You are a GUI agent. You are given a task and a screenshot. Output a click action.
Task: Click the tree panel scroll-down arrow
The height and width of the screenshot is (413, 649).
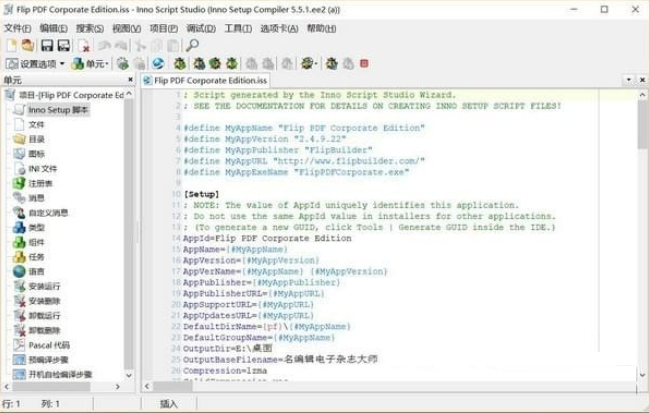[129, 375]
